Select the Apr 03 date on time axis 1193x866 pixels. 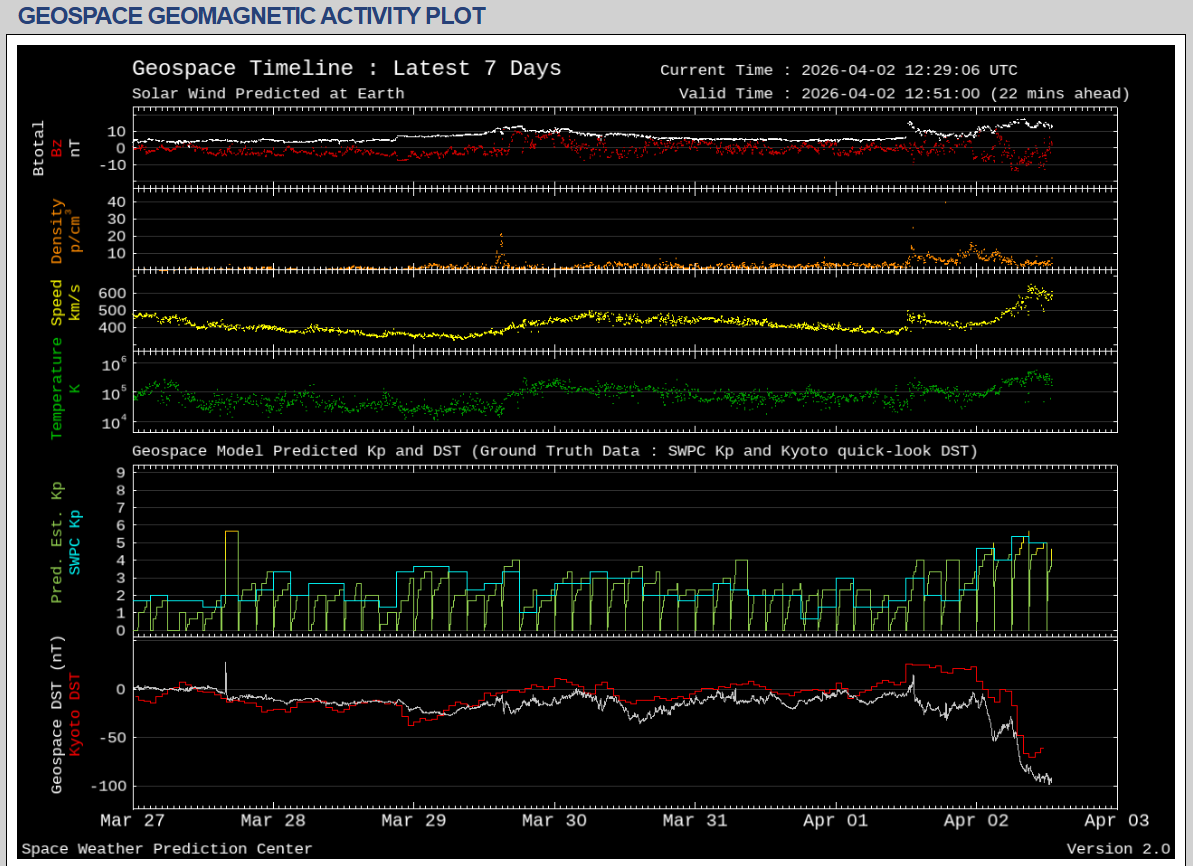(x=1116, y=821)
